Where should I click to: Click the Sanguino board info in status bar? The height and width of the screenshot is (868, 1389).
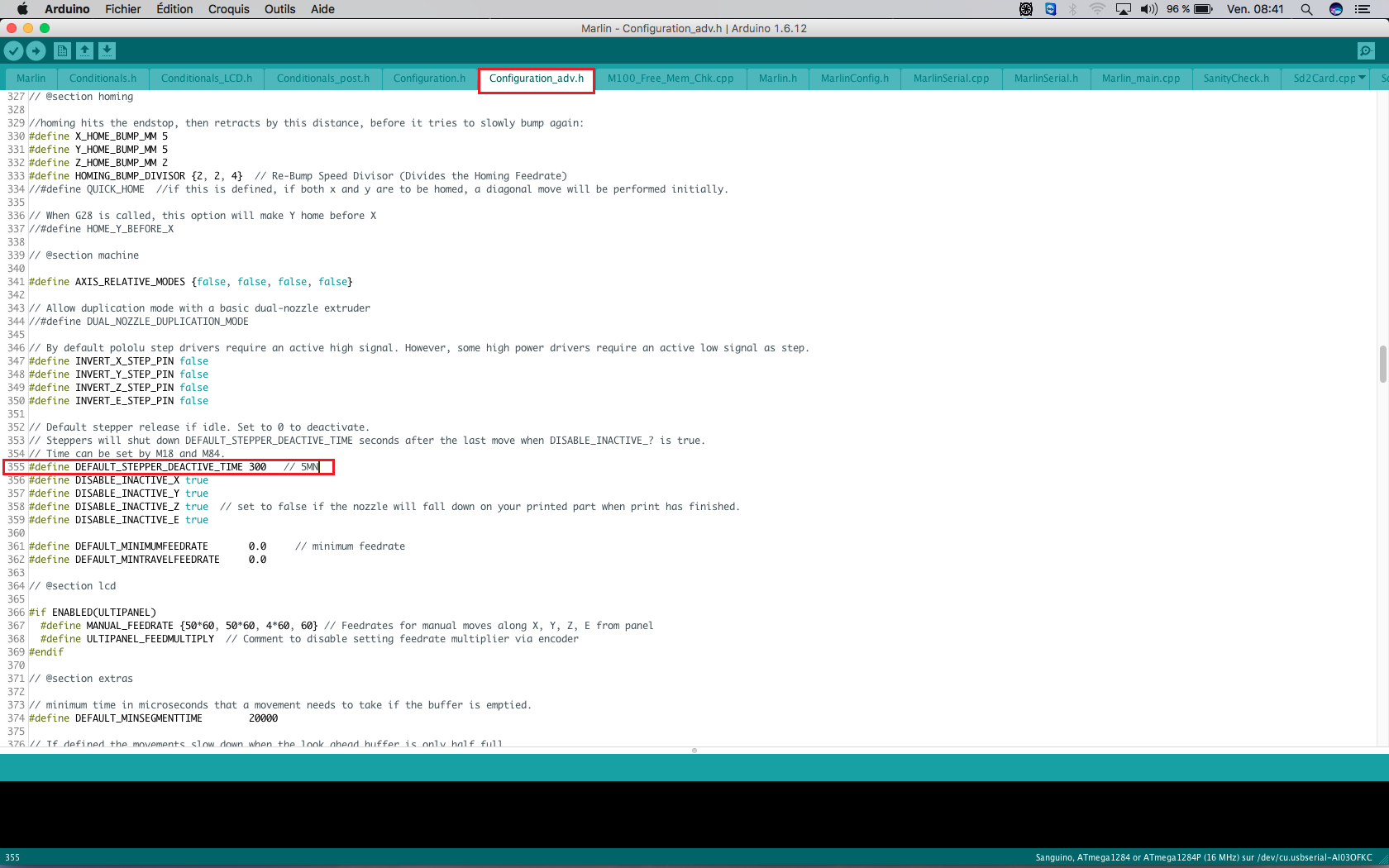click(x=1204, y=857)
